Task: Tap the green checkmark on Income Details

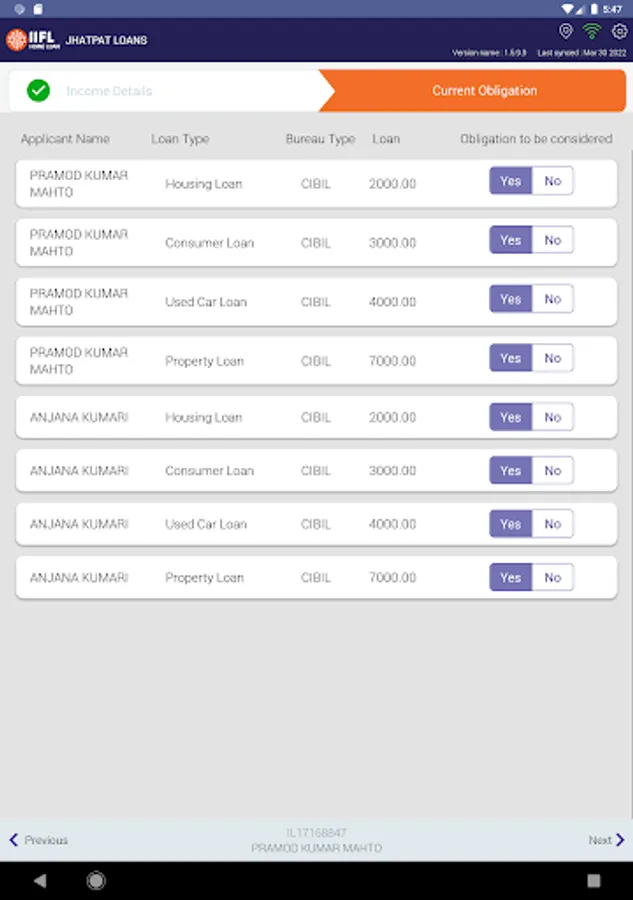Action: click(38, 91)
